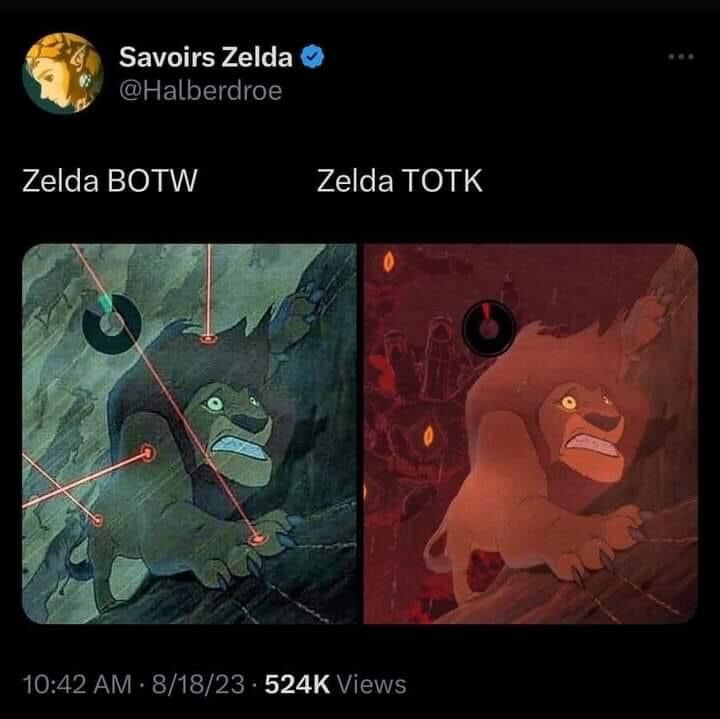Open the @Halberdroe handle link
720x719 pixels.
click(200, 91)
